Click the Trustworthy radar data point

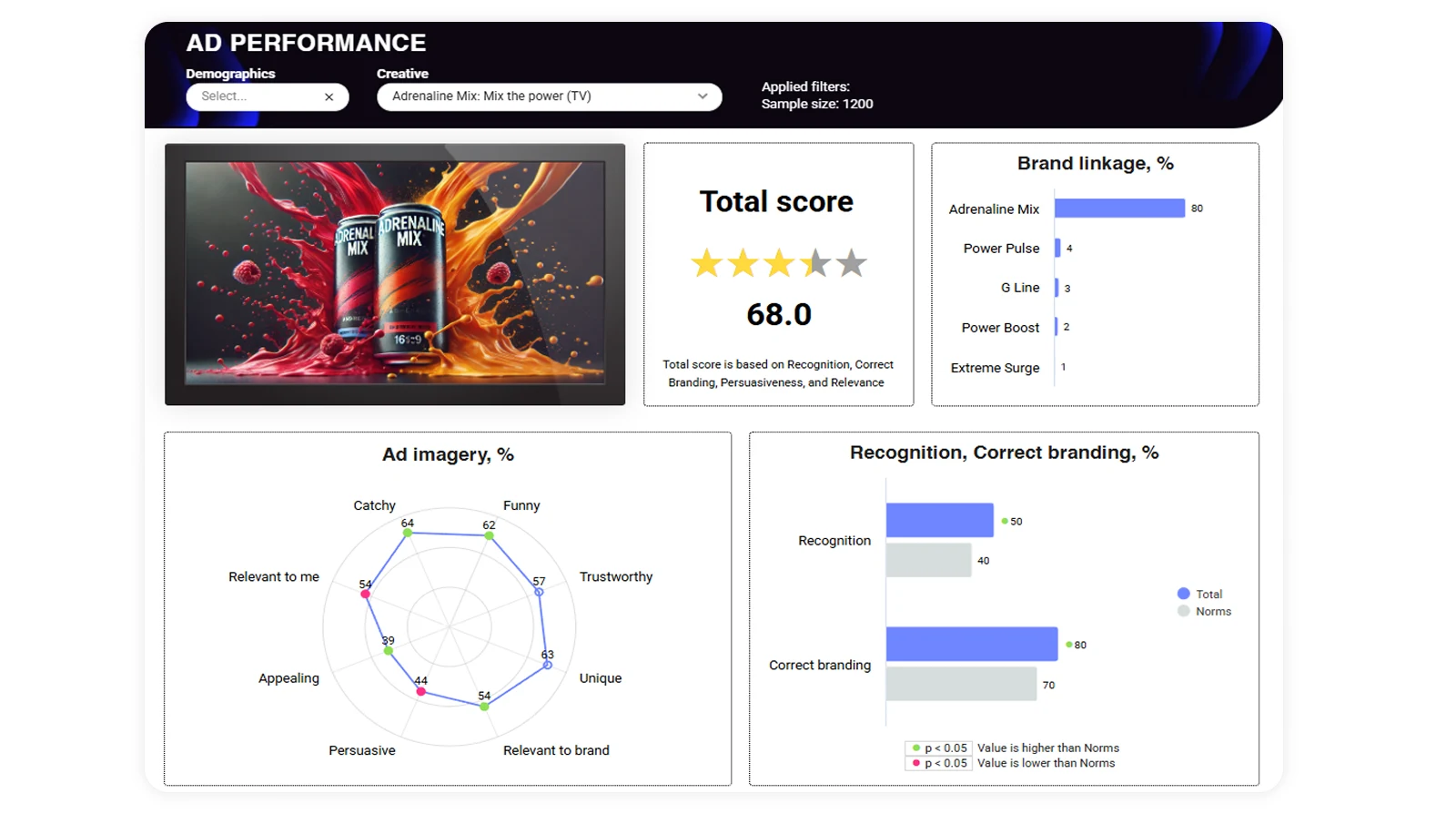[539, 592]
